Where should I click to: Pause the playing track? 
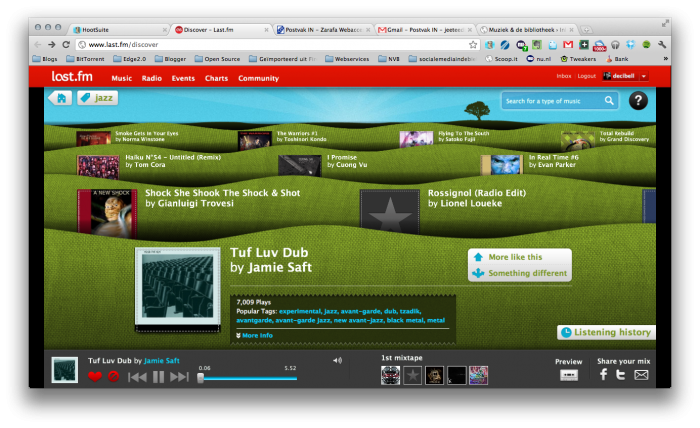pos(158,377)
